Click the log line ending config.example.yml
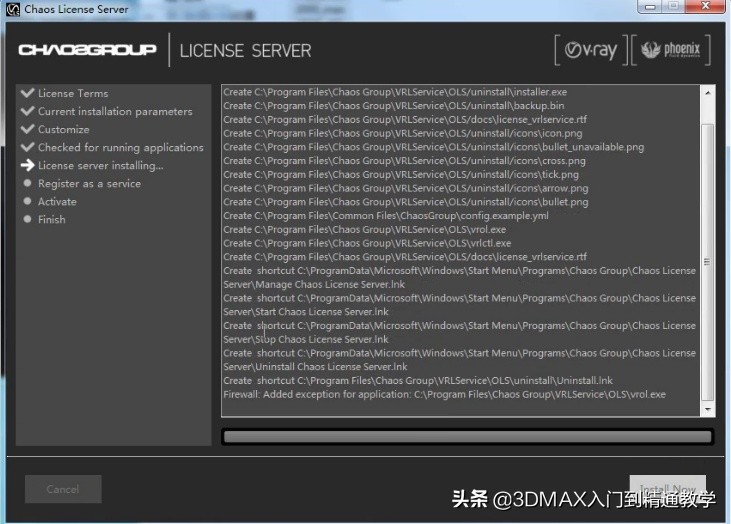The height and width of the screenshot is (524, 731). click(386, 215)
